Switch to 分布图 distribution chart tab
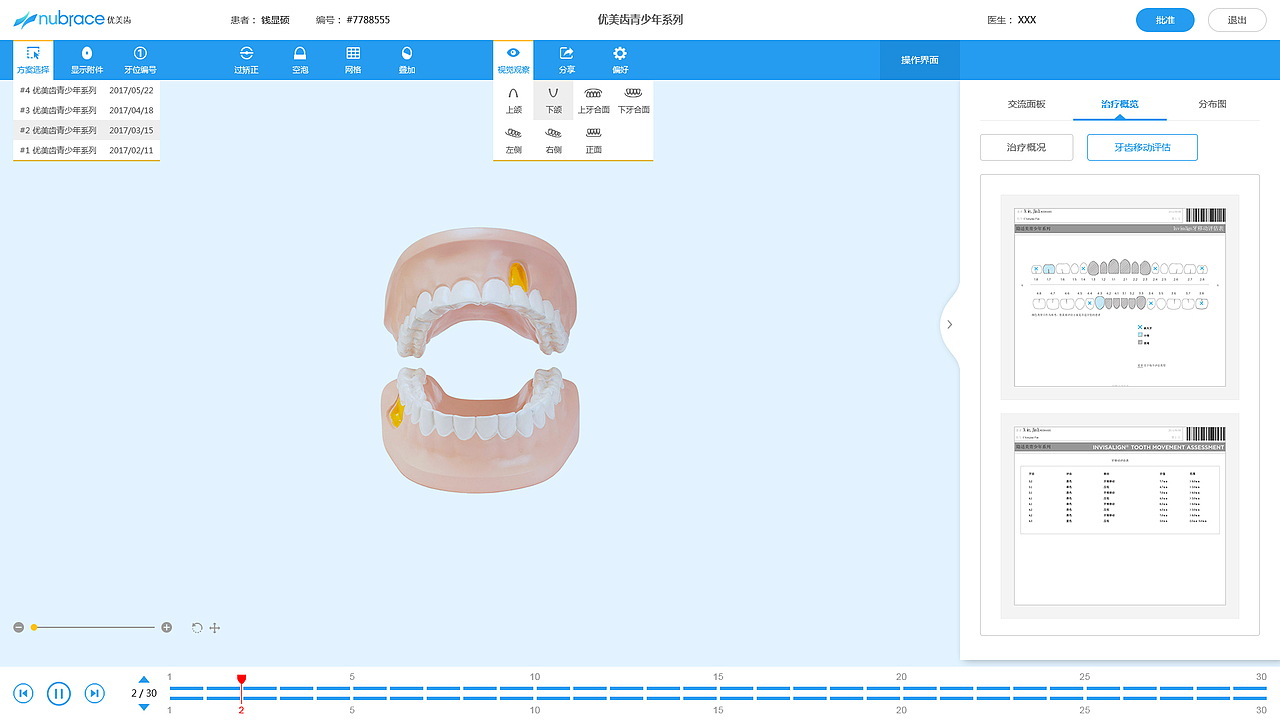 tap(1212, 104)
